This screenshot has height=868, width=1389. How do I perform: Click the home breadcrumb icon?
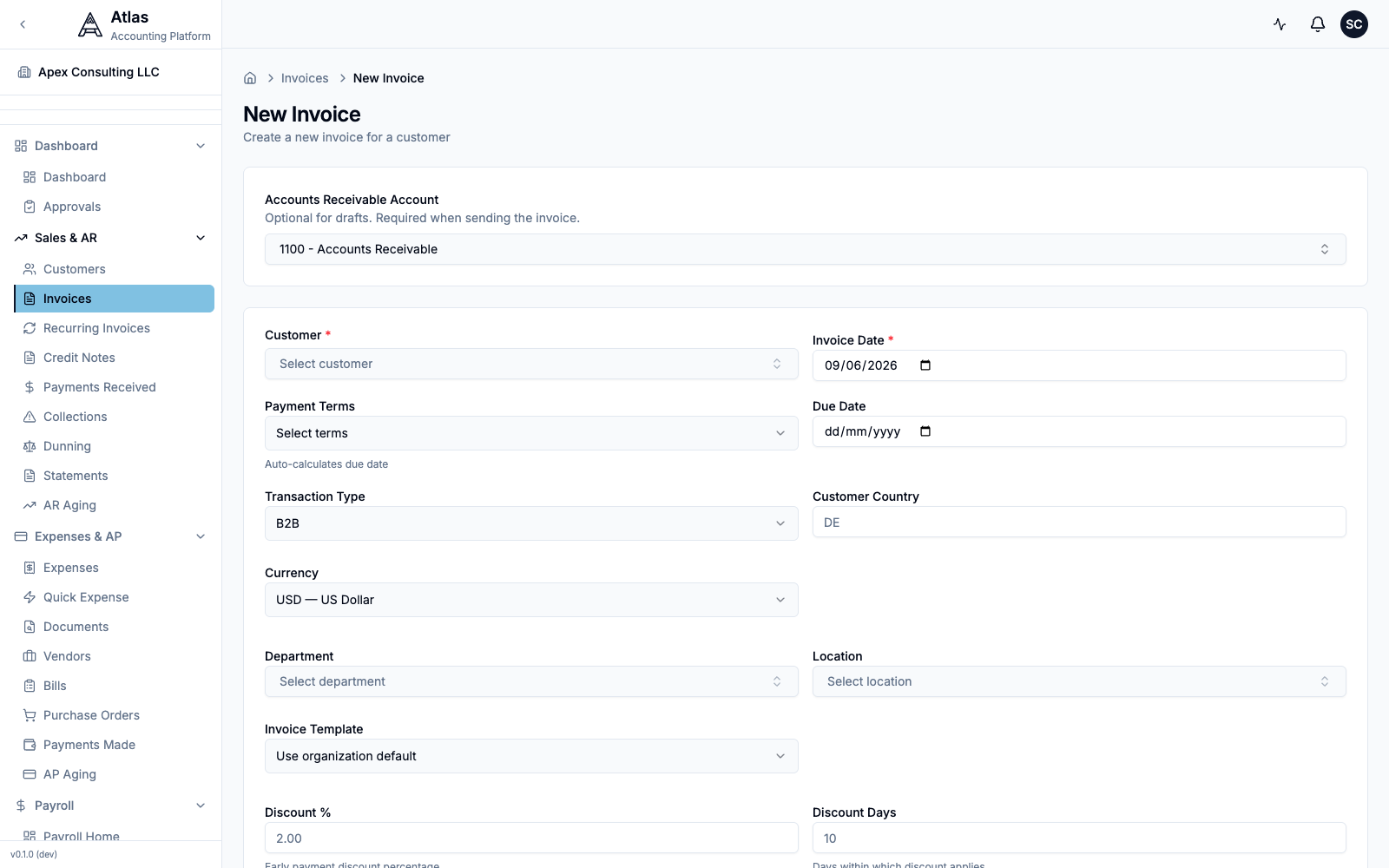[x=250, y=78]
